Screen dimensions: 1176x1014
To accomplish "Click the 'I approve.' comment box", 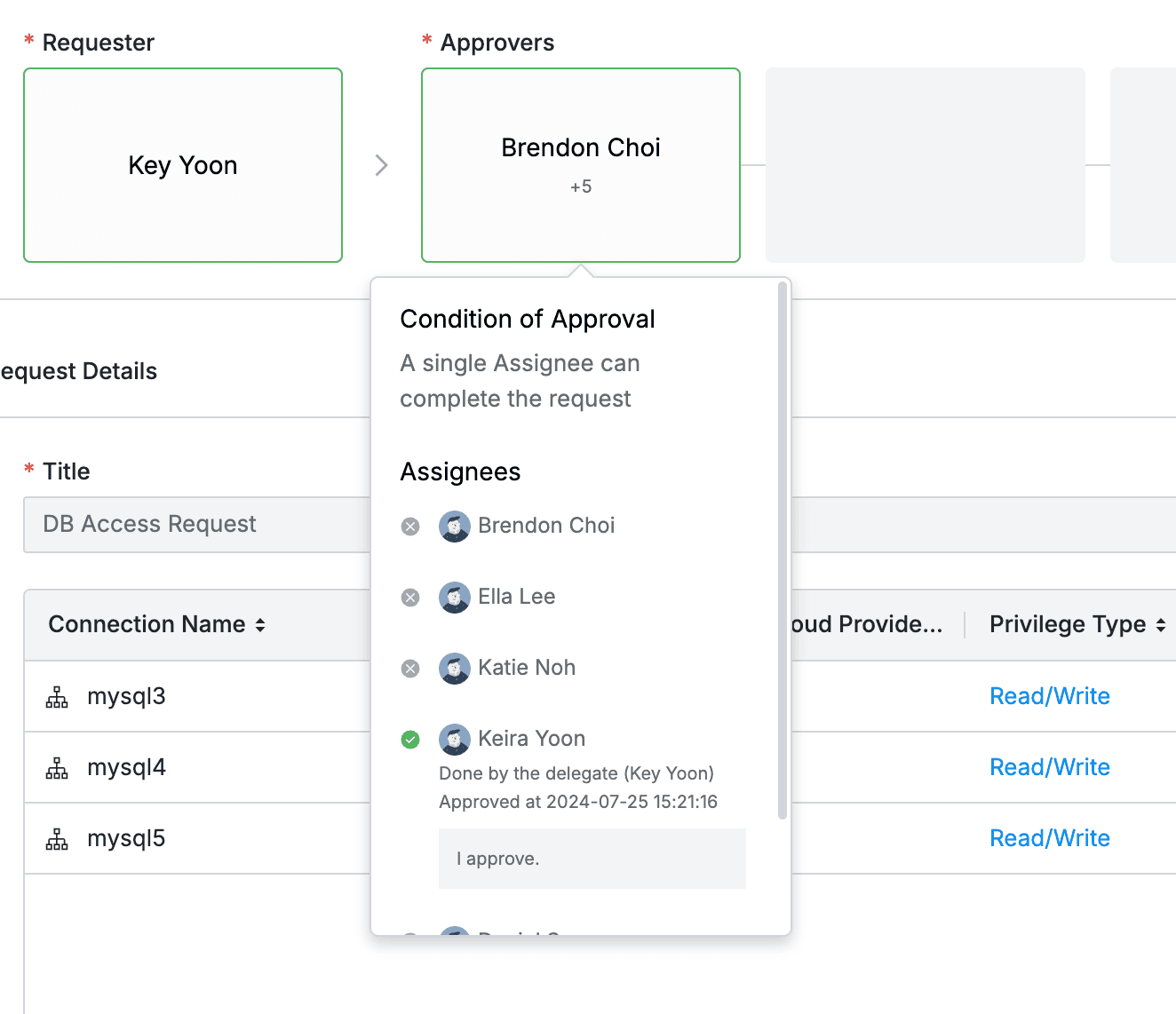I will click(x=591, y=859).
